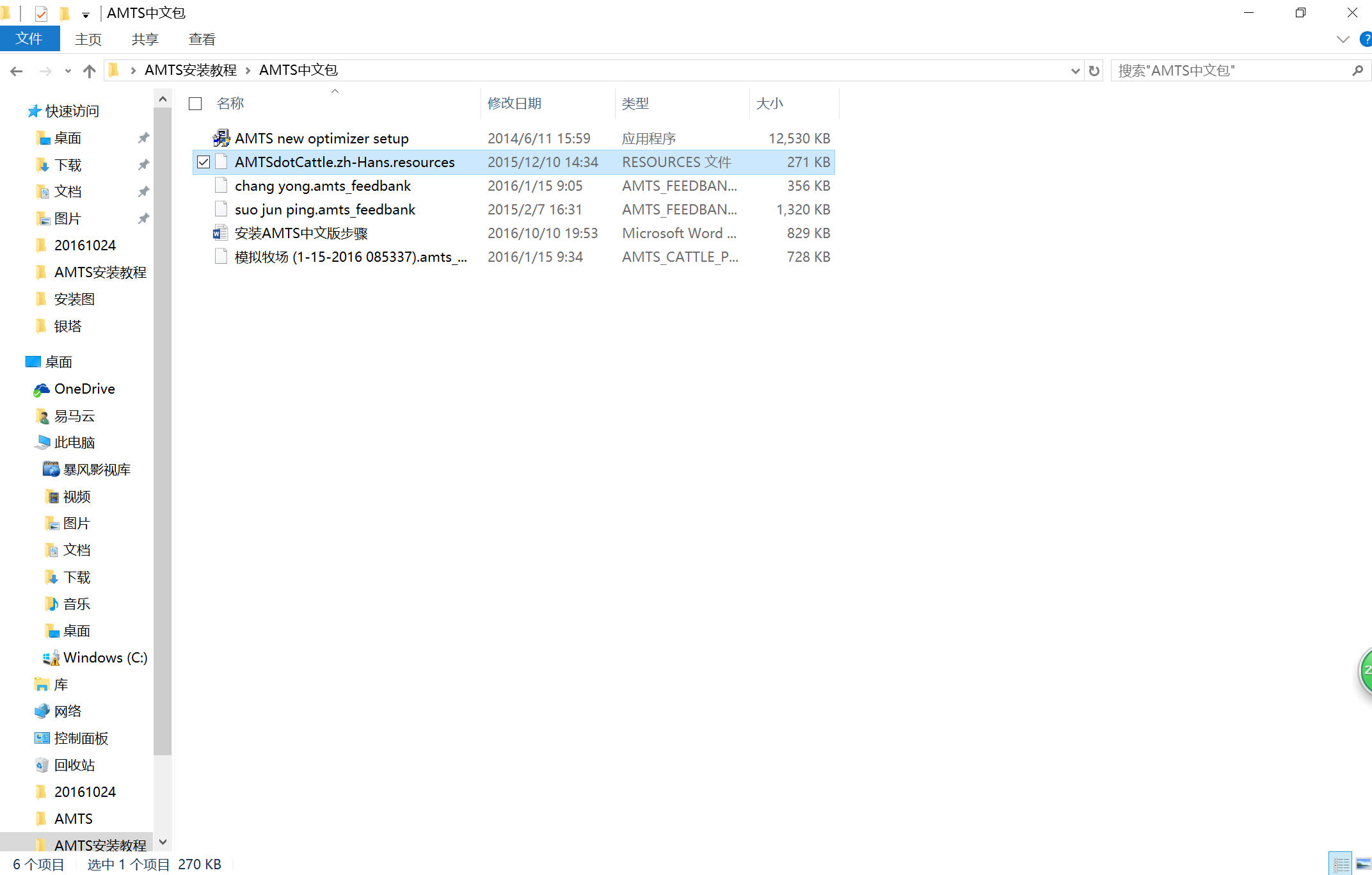The height and width of the screenshot is (875, 1372).
Task: Select the document 安装AMTS中文版步骤
Action: pyautogui.click(x=301, y=233)
